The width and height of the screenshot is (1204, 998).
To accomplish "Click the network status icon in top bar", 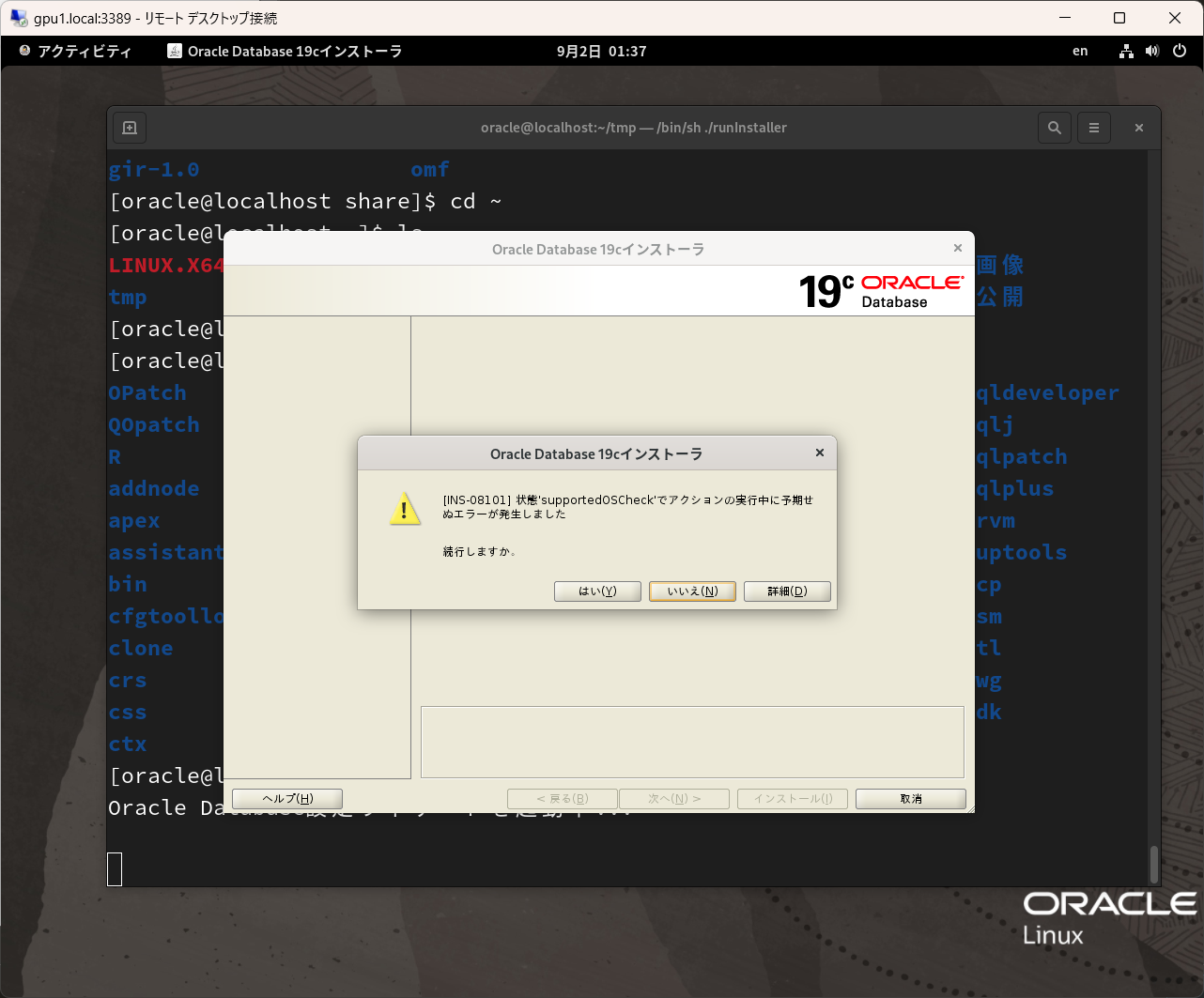I will [x=1126, y=51].
